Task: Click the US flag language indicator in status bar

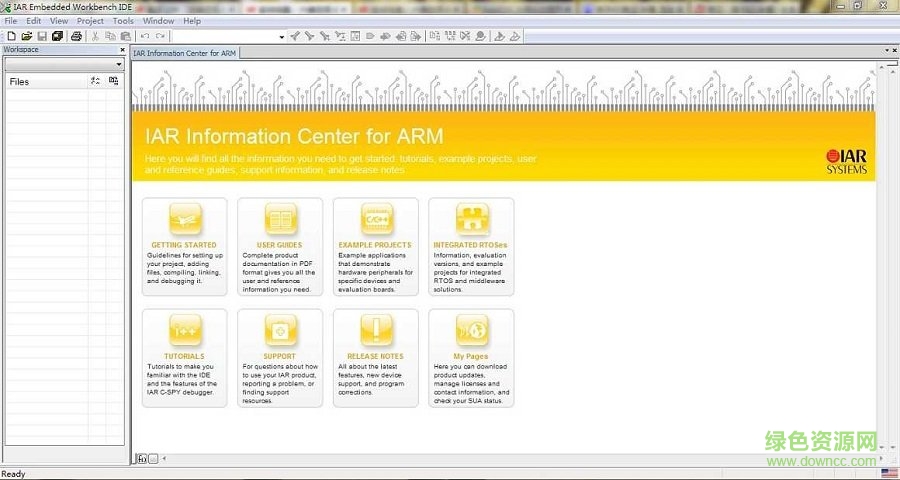Action: click(x=889, y=474)
